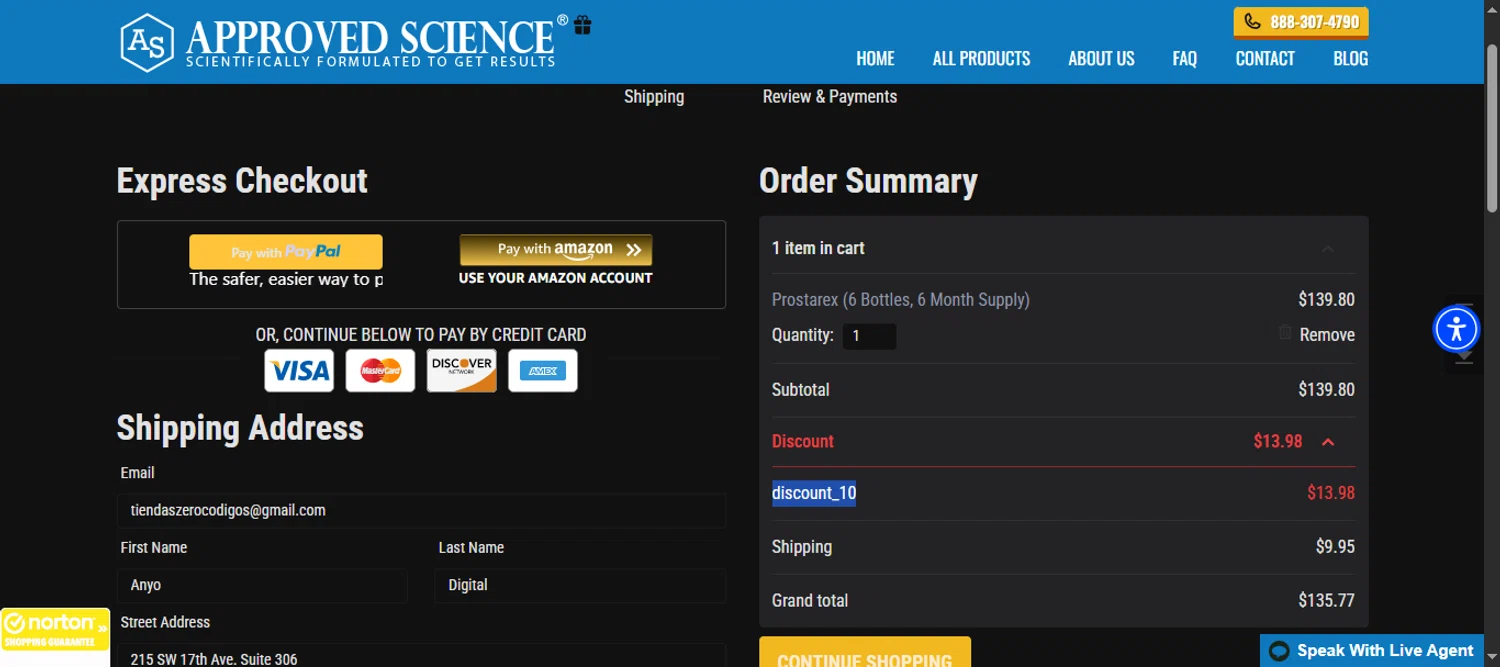Screen dimensions: 1500x667
Task: Click the highlighted discount_10 code text
Action: [x=814, y=493]
